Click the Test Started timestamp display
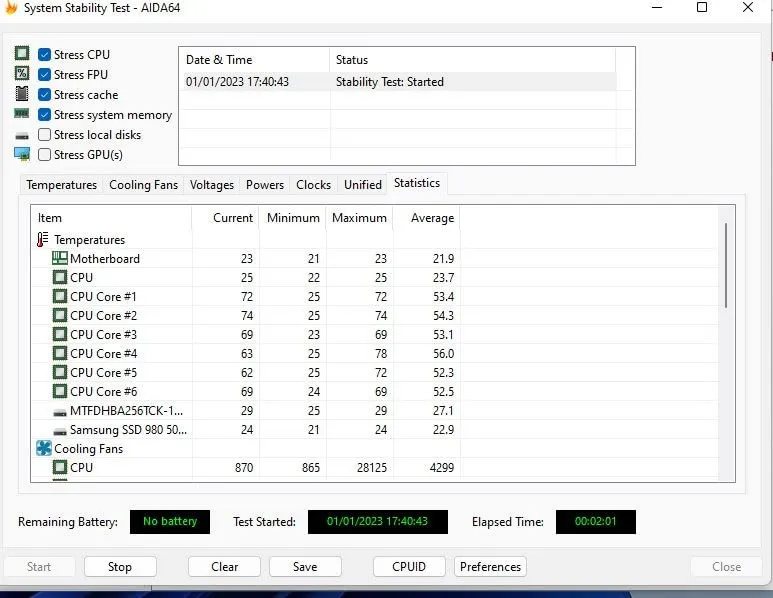Image resolution: width=773 pixels, height=598 pixels. pyautogui.click(x=378, y=522)
